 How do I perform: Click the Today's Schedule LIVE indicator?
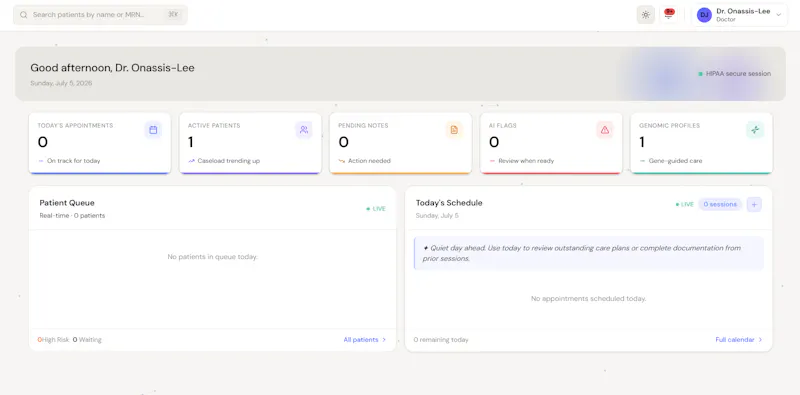tap(685, 204)
